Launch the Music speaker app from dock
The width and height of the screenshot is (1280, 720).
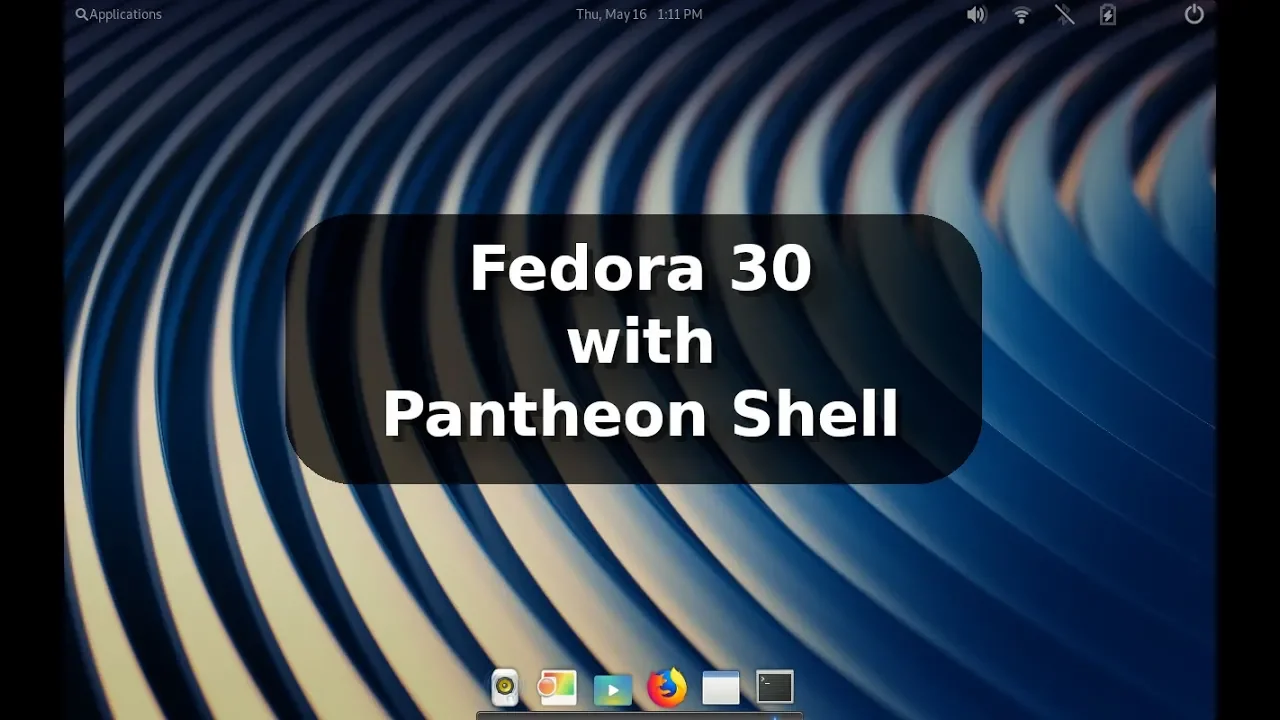click(x=505, y=687)
